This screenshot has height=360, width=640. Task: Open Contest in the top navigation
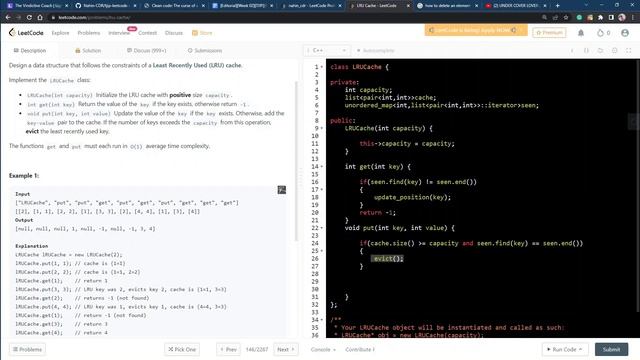[147, 33]
